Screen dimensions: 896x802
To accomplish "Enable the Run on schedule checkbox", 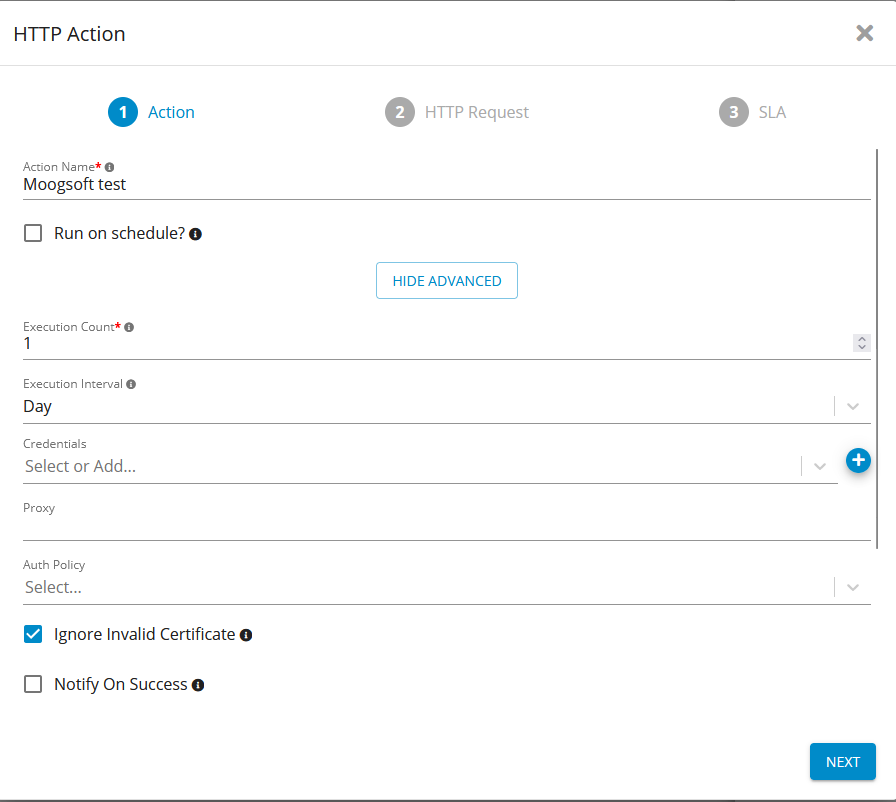I will (x=33, y=233).
